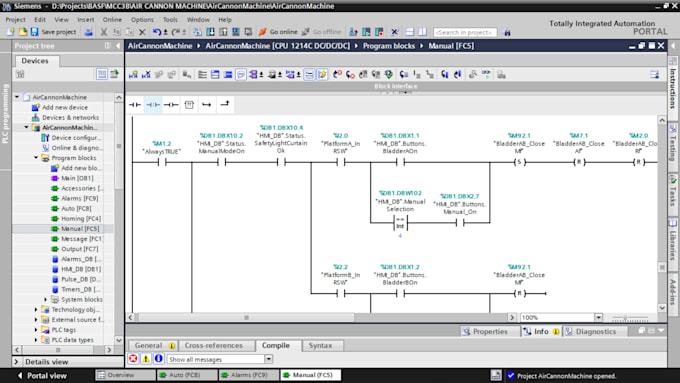Open Overview in the bottom editor bar
Image resolution: width=680 pixels, height=383 pixels.
125,375
